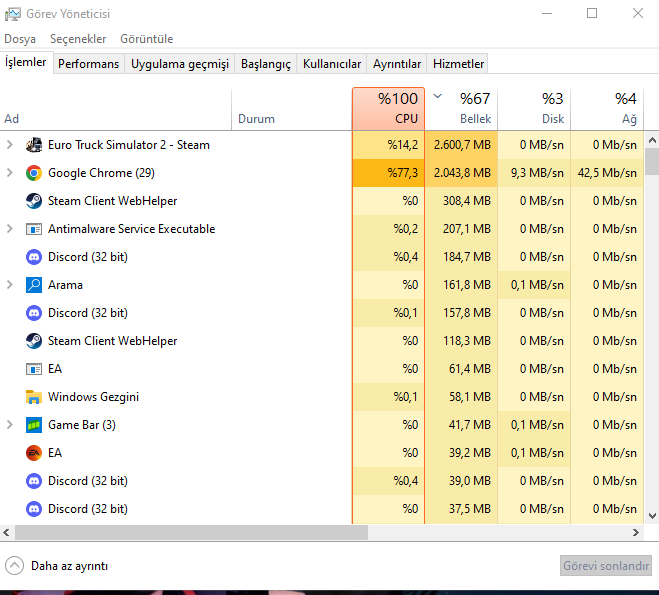
Task: Select the Windows Gezgini process row
Action: point(322,397)
